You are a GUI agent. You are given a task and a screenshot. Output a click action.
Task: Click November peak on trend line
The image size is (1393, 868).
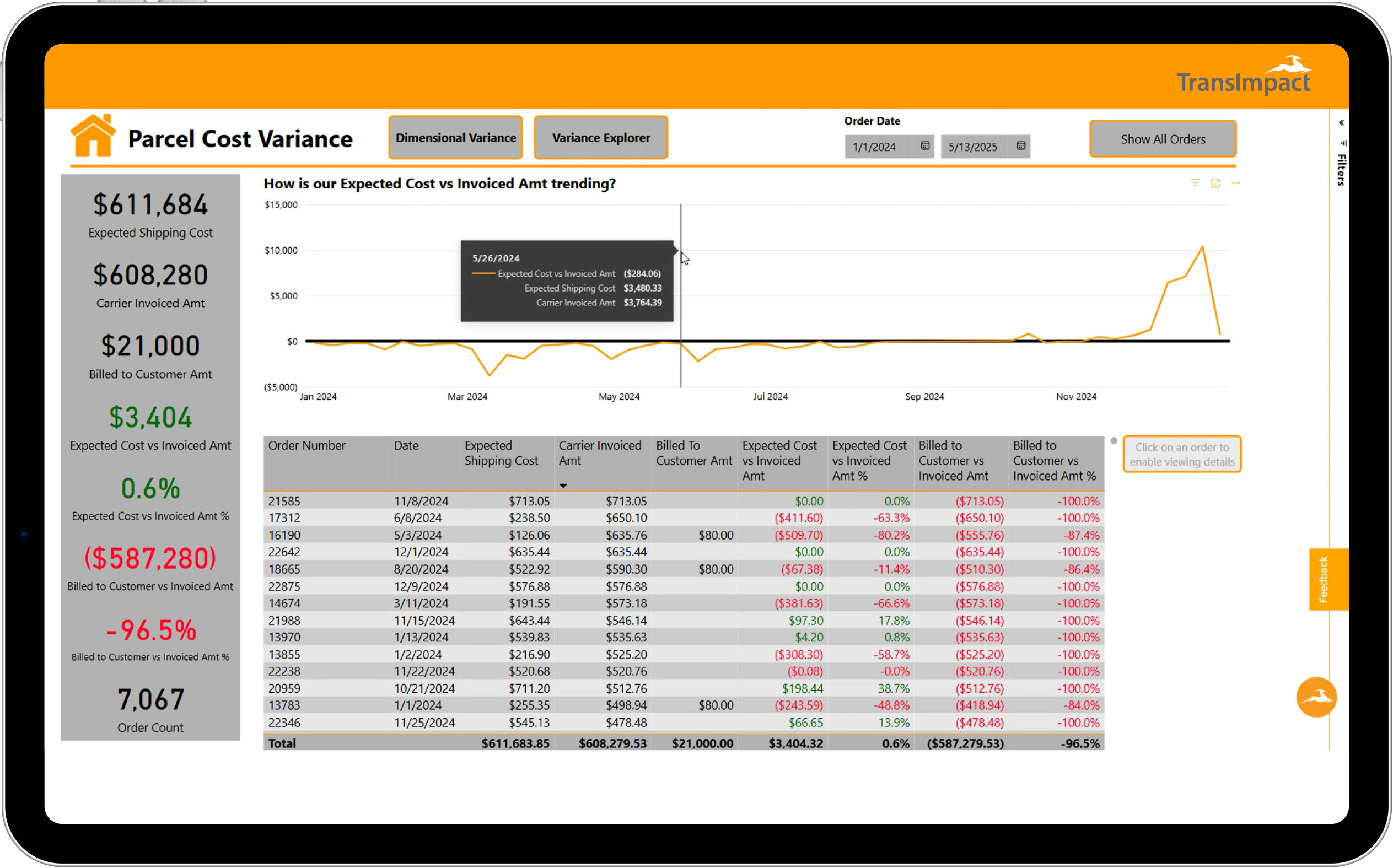[x=1202, y=247]
